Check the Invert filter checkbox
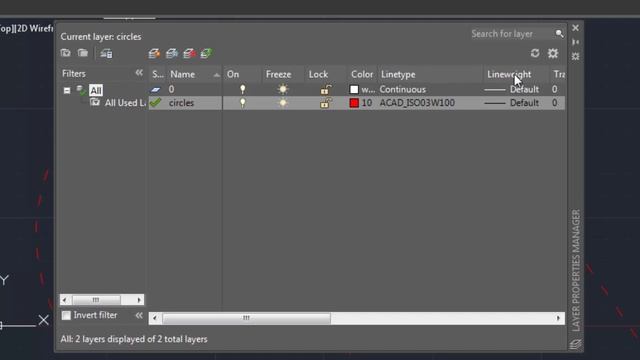 (66, 315)
